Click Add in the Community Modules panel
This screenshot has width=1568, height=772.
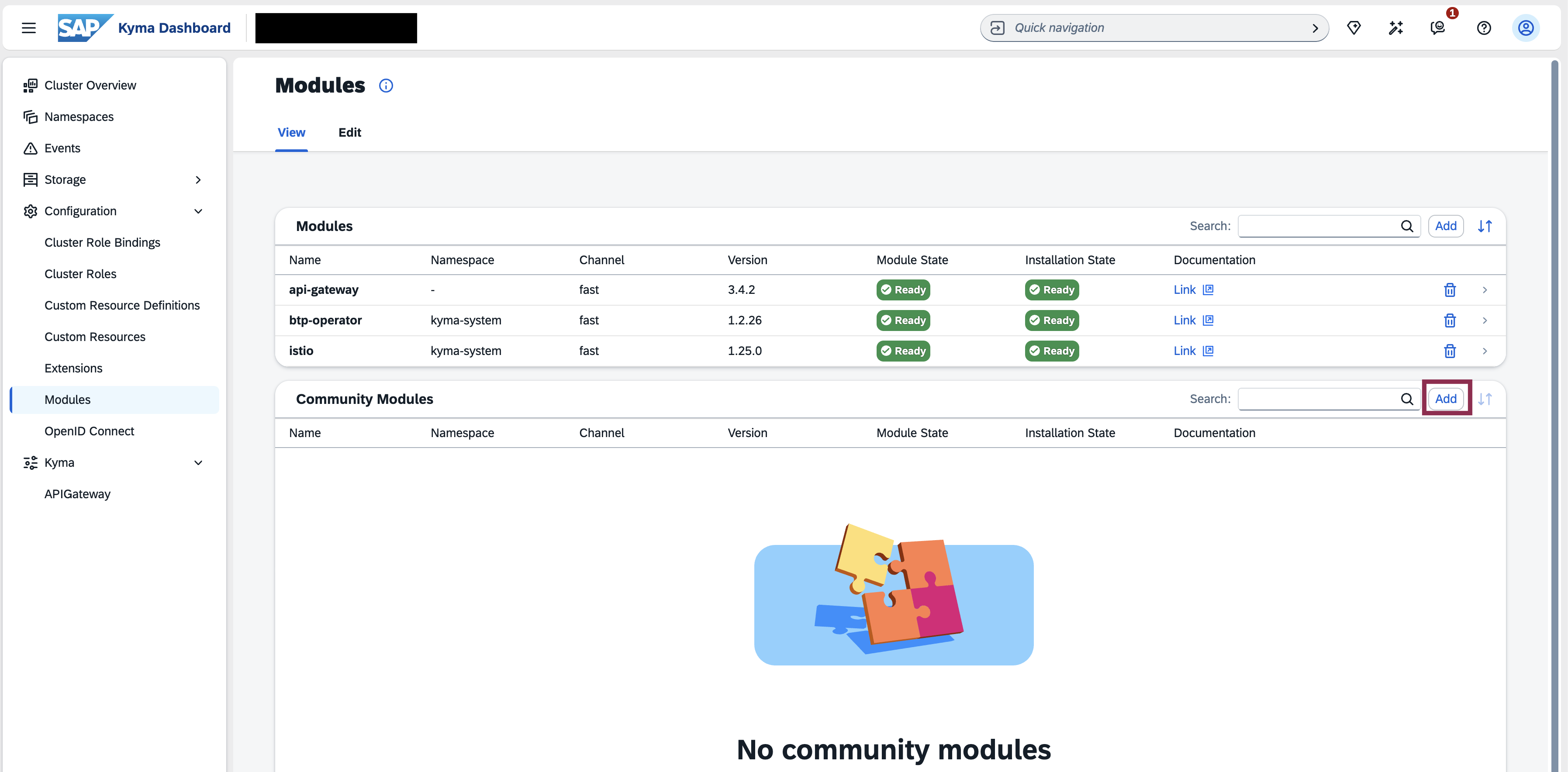(x=1446, y=399)
